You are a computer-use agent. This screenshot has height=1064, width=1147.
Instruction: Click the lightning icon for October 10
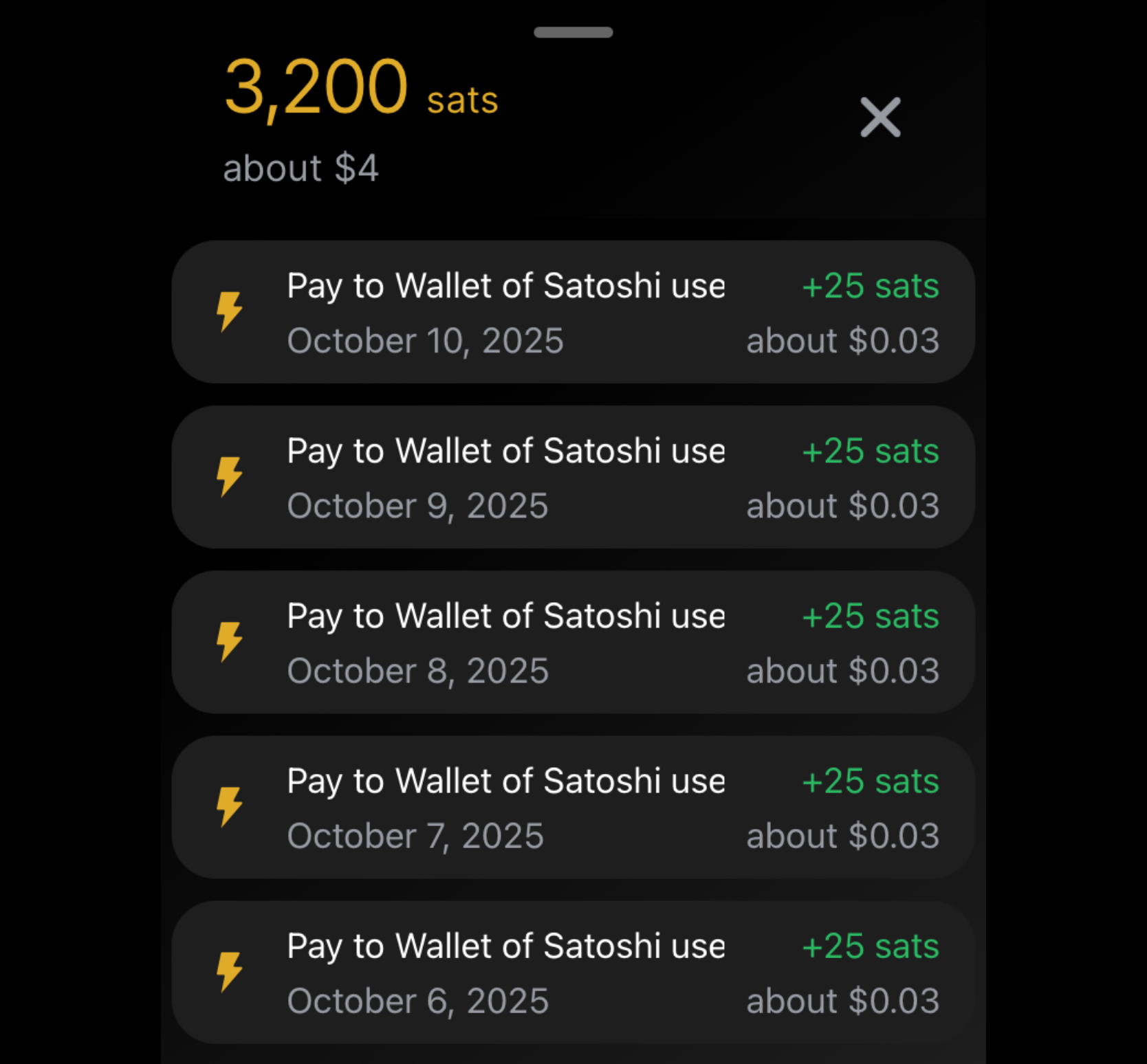[229, 311]
